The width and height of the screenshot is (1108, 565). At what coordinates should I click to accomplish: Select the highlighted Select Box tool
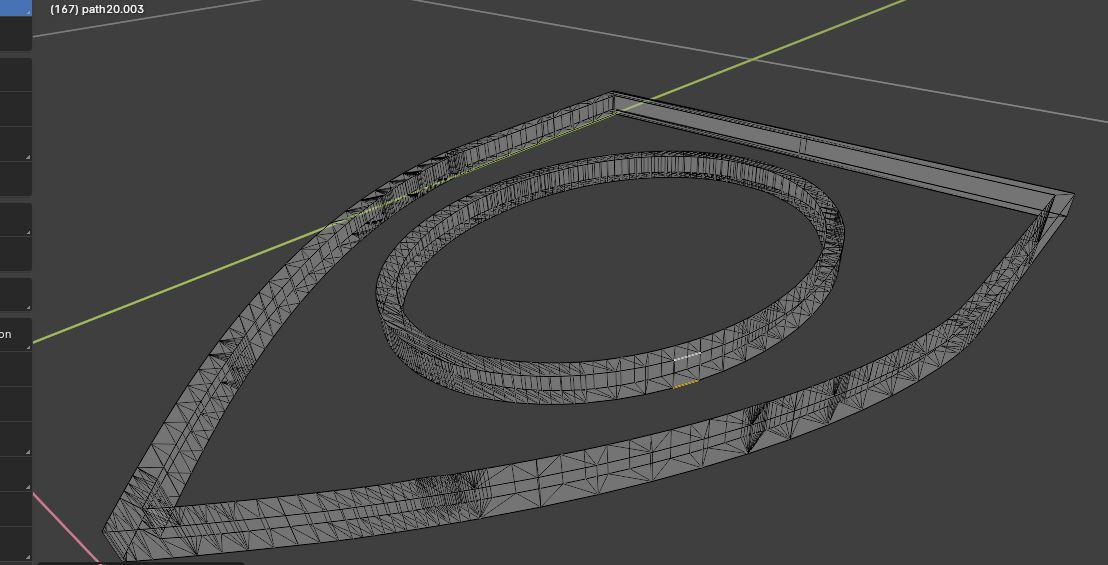pyautogui.click(x=15, y=7)
